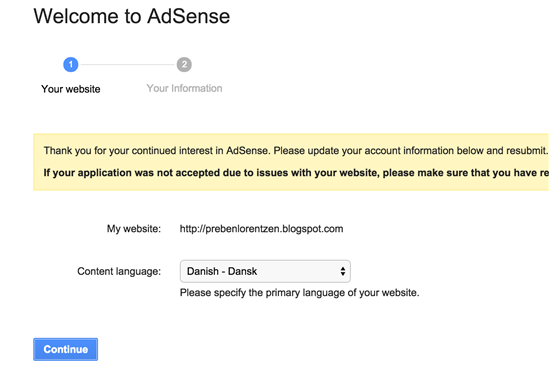The width and height of the screenshot is (549, 381).
Task: Click the Continue button
Action: [x=65, y=349]
